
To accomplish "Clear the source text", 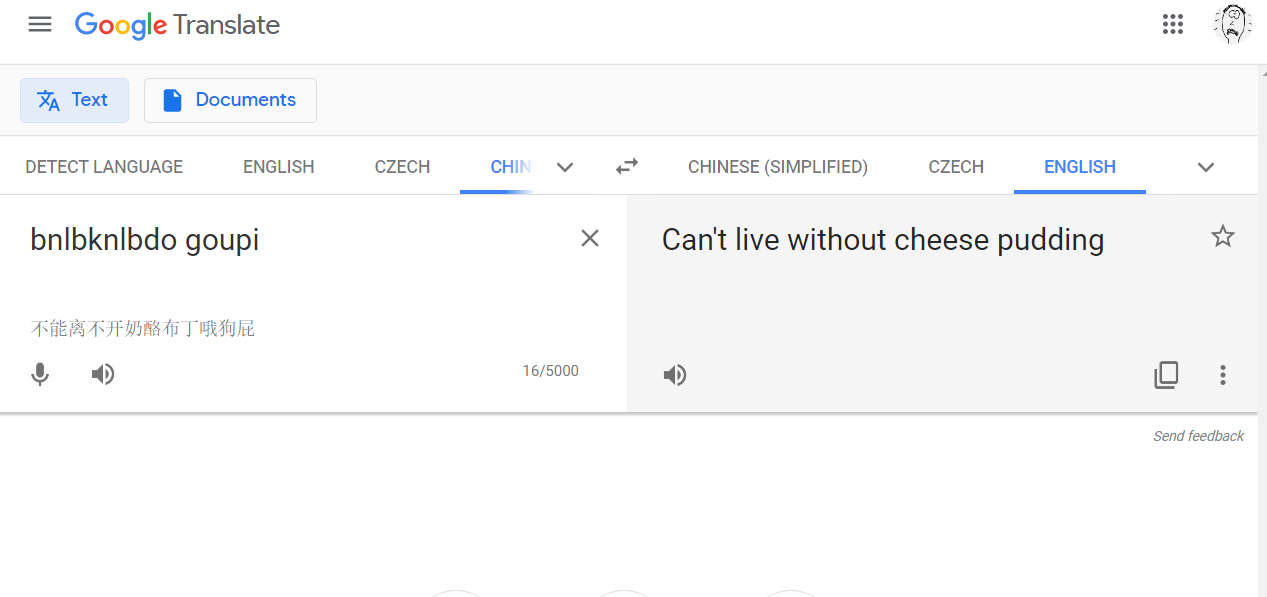I will coord(590,238).
